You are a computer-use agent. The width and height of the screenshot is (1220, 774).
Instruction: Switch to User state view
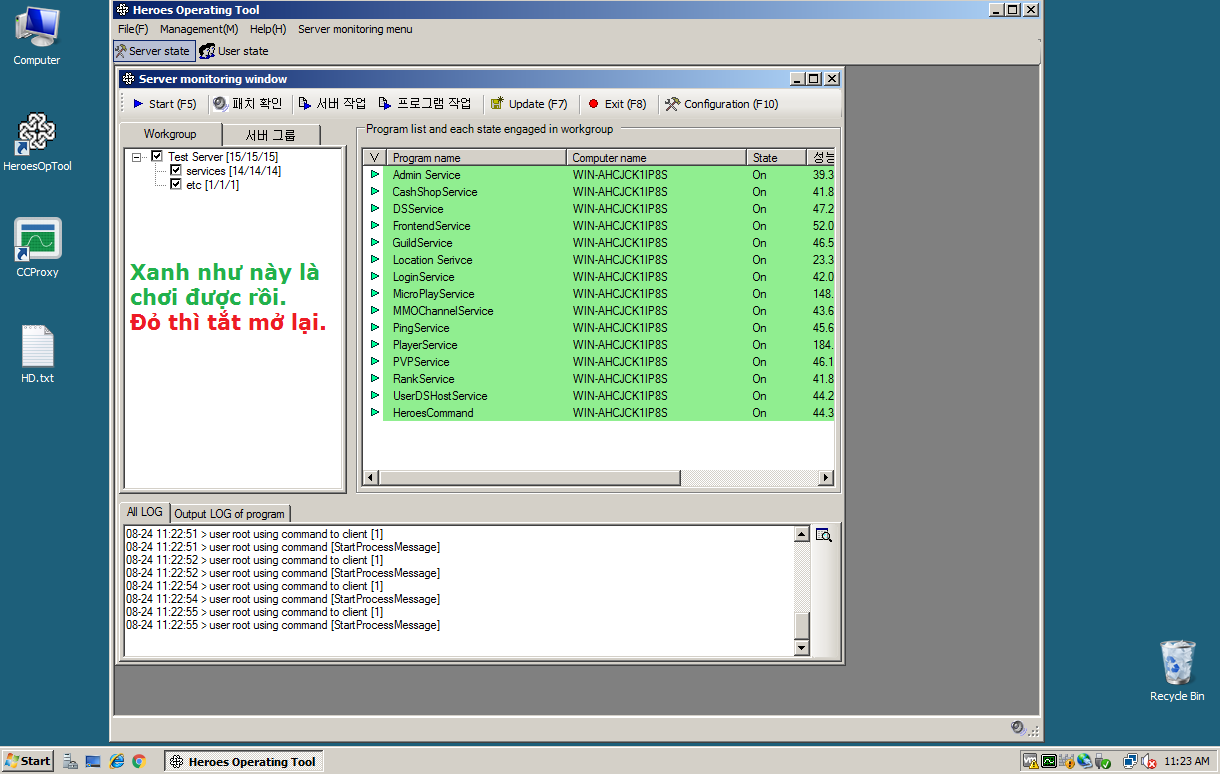(235, 51)
